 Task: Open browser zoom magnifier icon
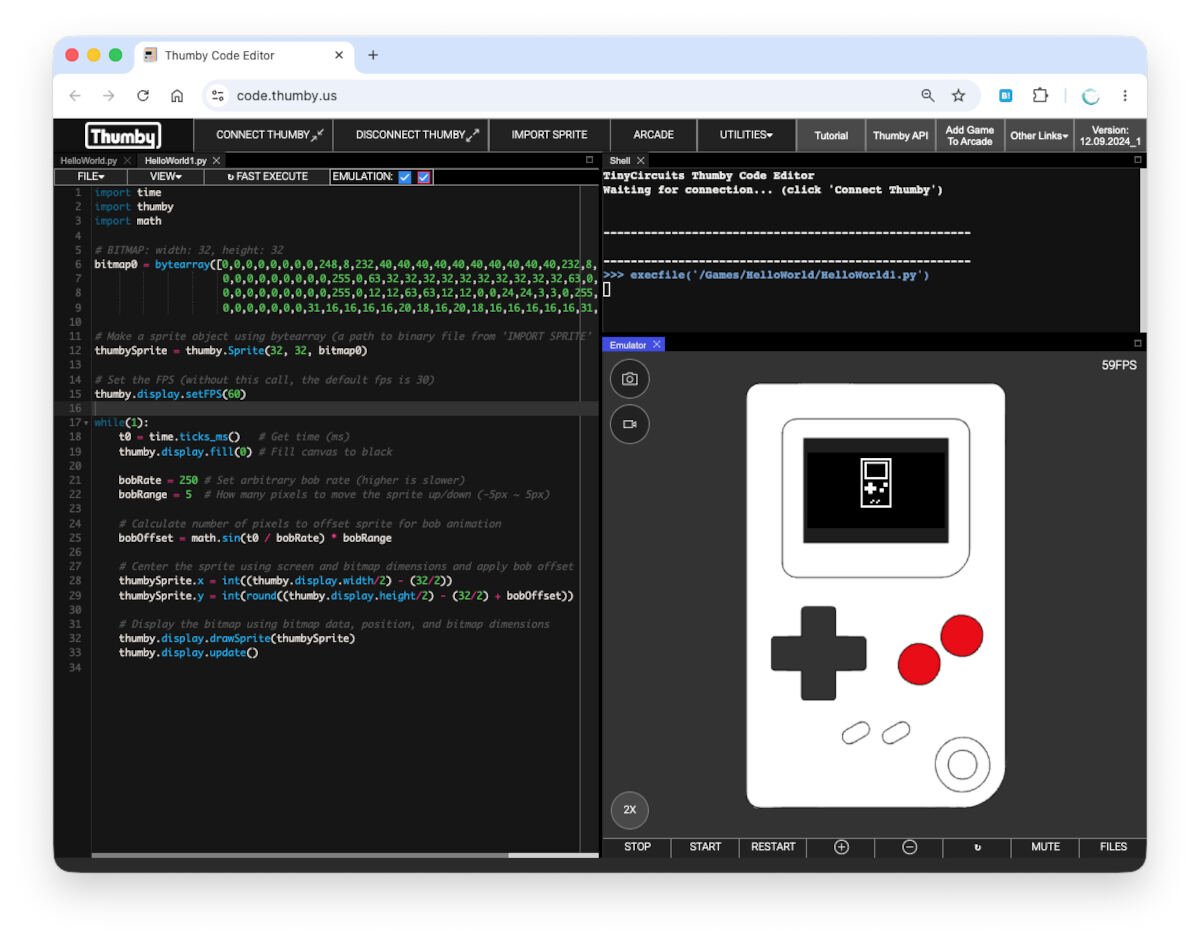928,96
